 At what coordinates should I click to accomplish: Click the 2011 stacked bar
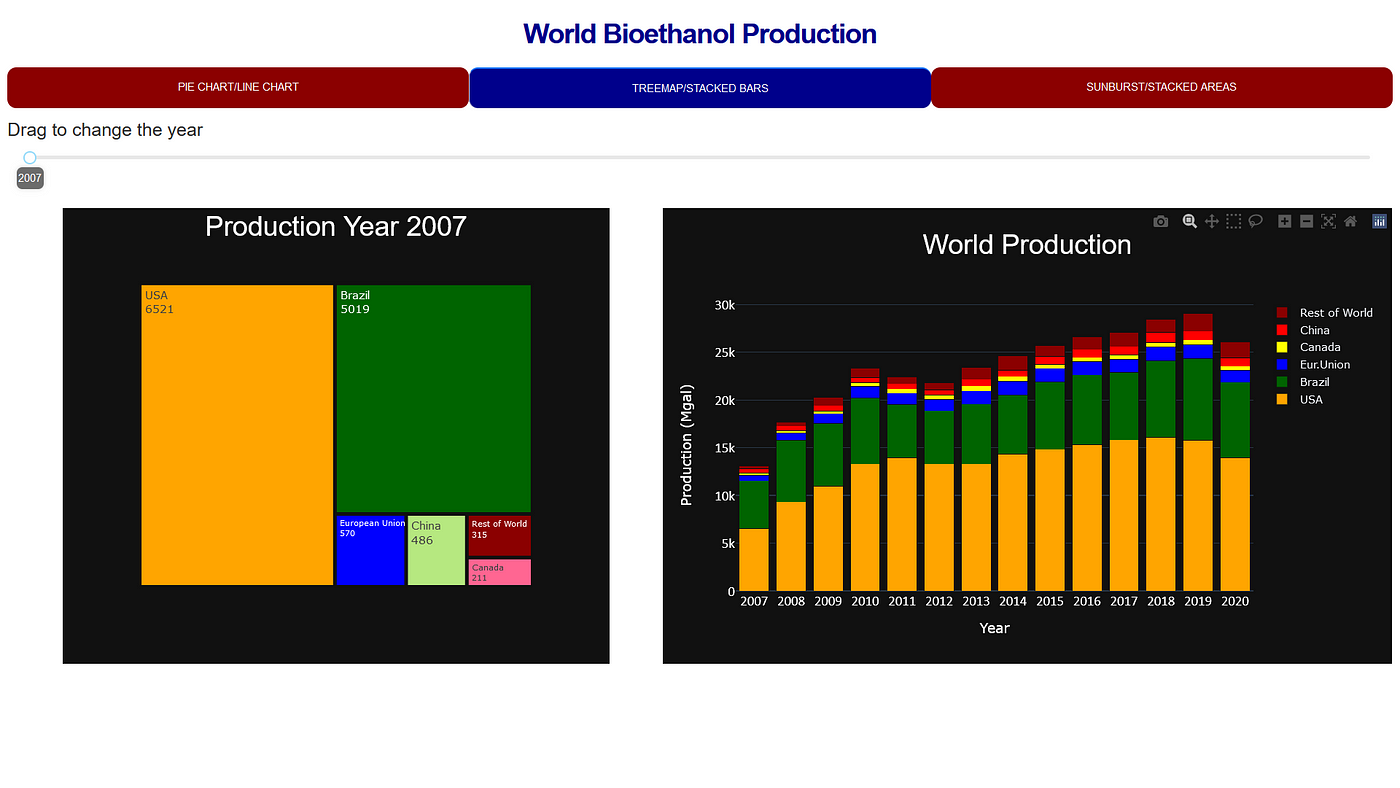902,484
